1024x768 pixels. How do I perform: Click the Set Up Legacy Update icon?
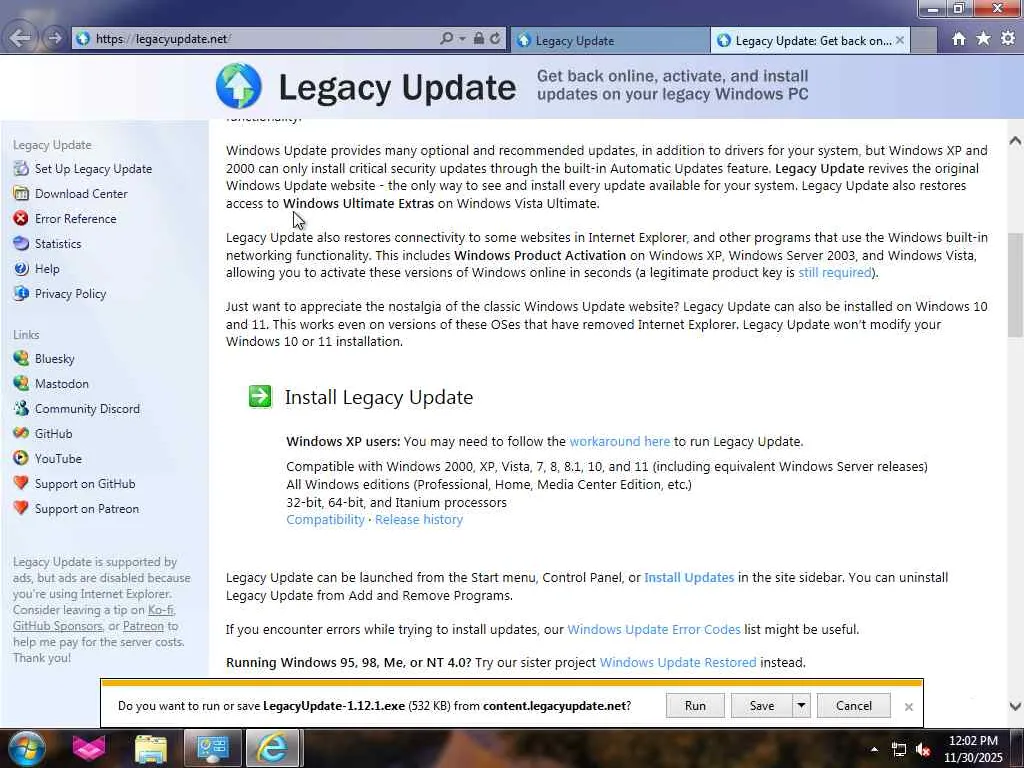click(21, 168)
